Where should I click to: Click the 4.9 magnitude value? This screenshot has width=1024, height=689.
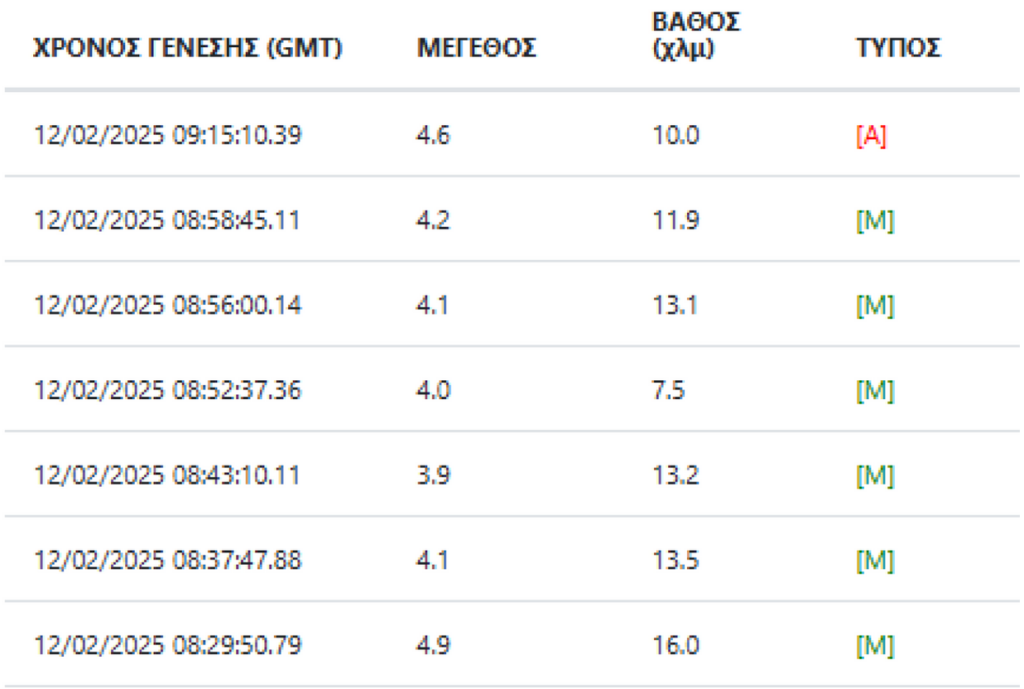(x=433, y=646)
